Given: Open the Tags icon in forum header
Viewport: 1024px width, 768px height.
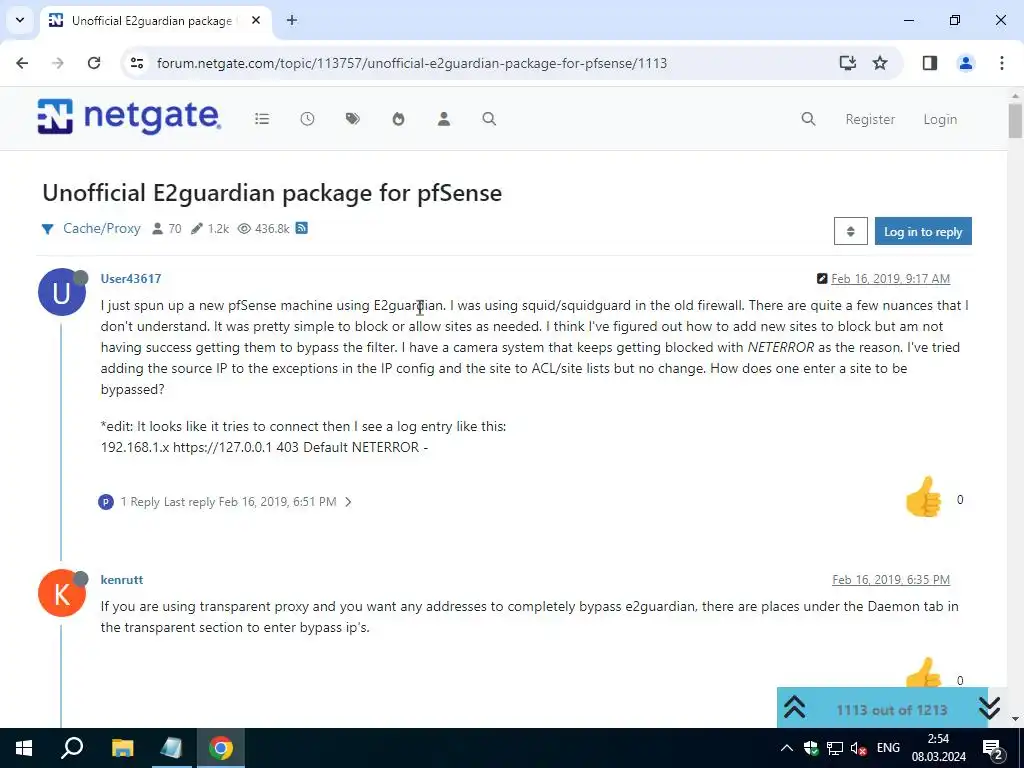Looking at the screenshot, I should click(353, 119).
